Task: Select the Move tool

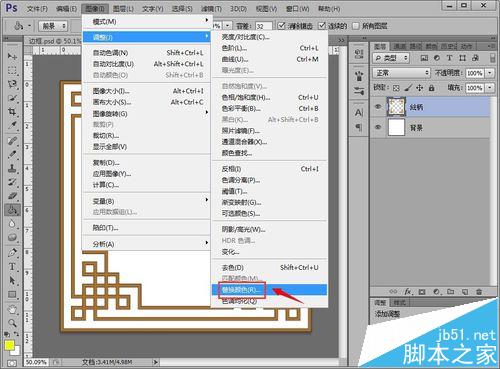Action: [x=12, y=56]
